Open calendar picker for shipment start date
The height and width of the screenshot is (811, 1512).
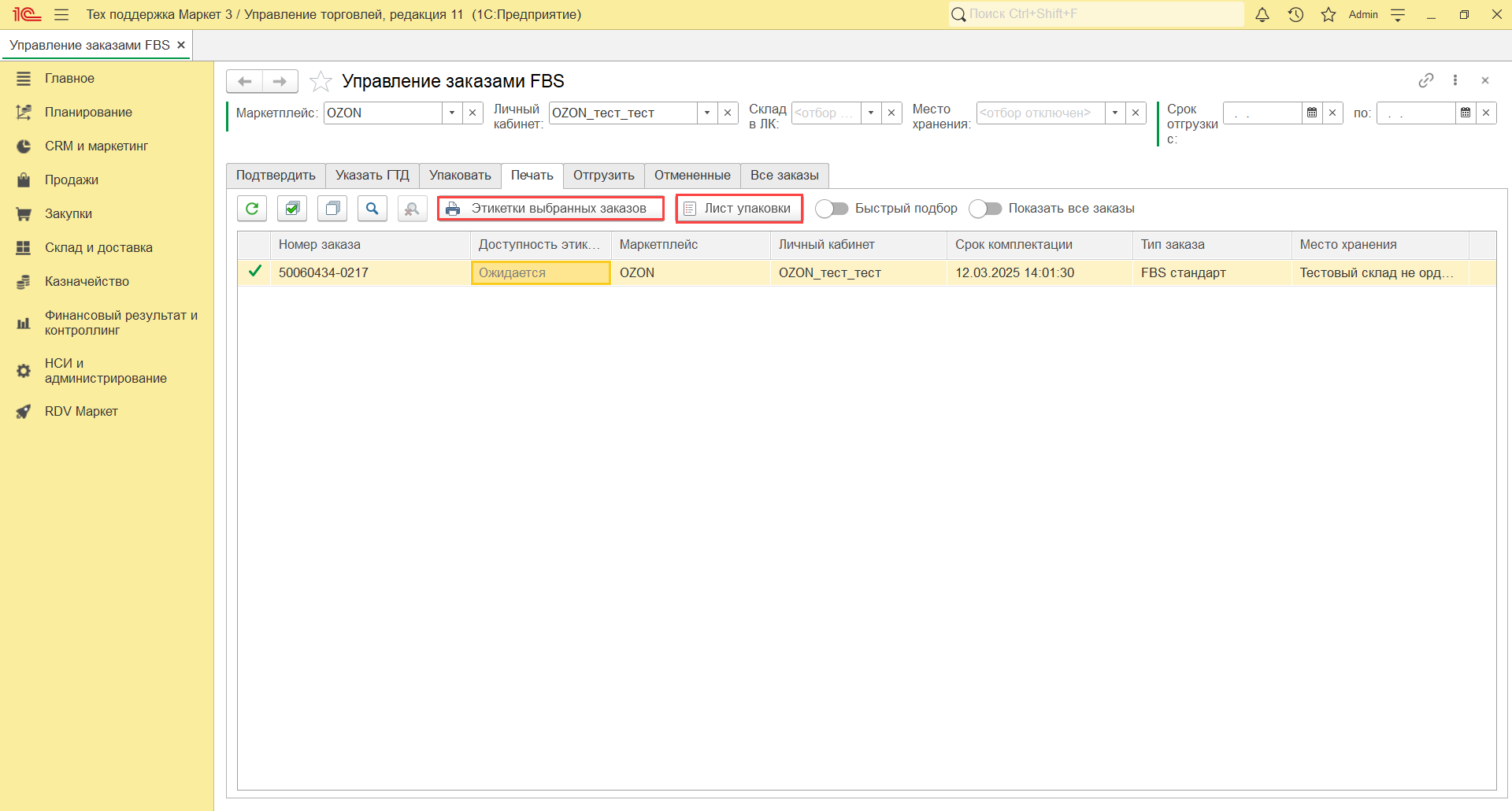pyautogui.click(x=1312, y=113)
